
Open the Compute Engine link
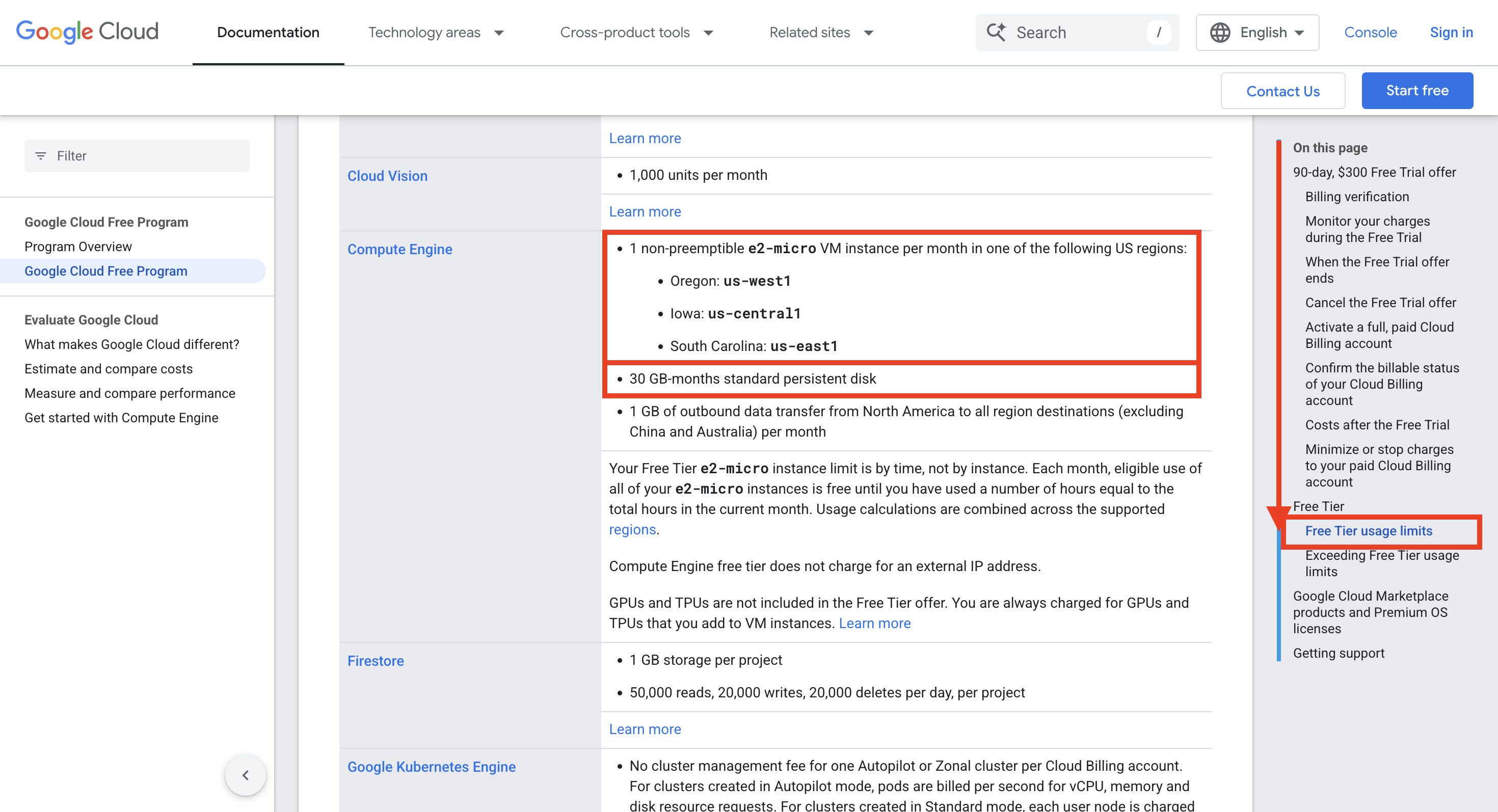pyautogui.click(x=399, y=249)
